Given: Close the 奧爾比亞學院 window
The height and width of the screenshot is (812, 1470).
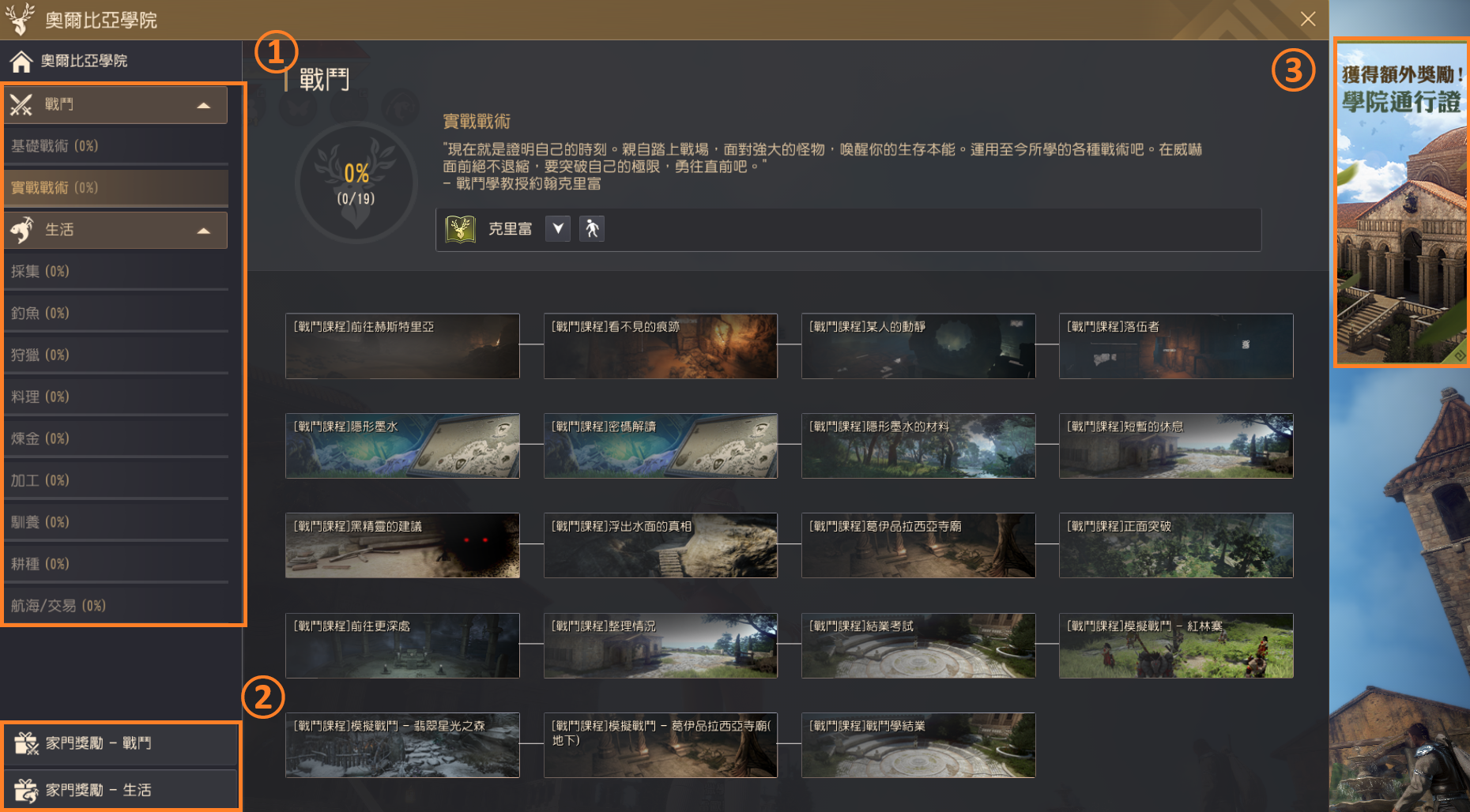Looking at the screenshot, I should (x=1308, y=19).
